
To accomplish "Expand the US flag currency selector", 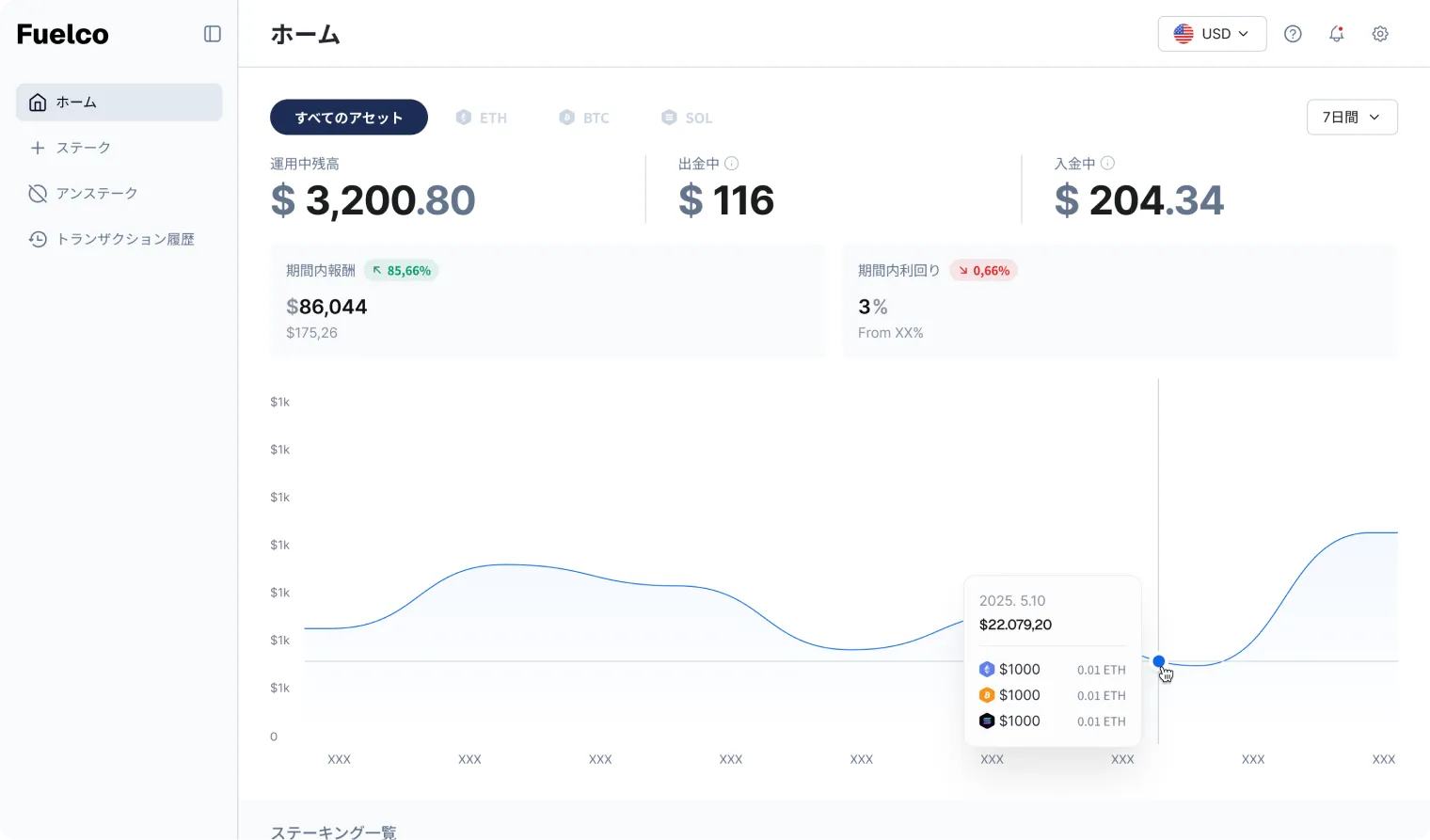I will 1184,33.
